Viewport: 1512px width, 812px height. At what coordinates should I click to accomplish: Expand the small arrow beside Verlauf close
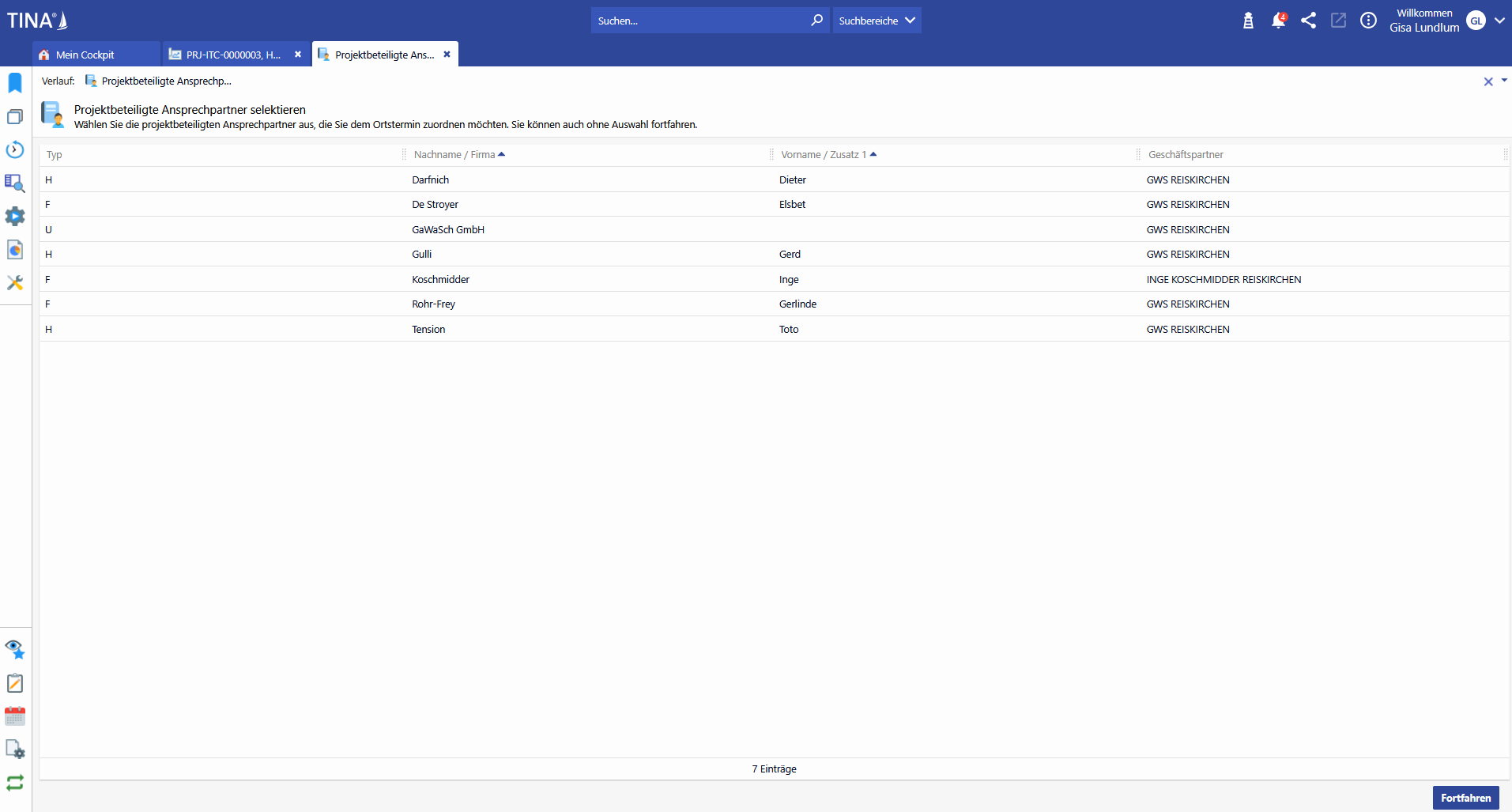coord(1504,81)
